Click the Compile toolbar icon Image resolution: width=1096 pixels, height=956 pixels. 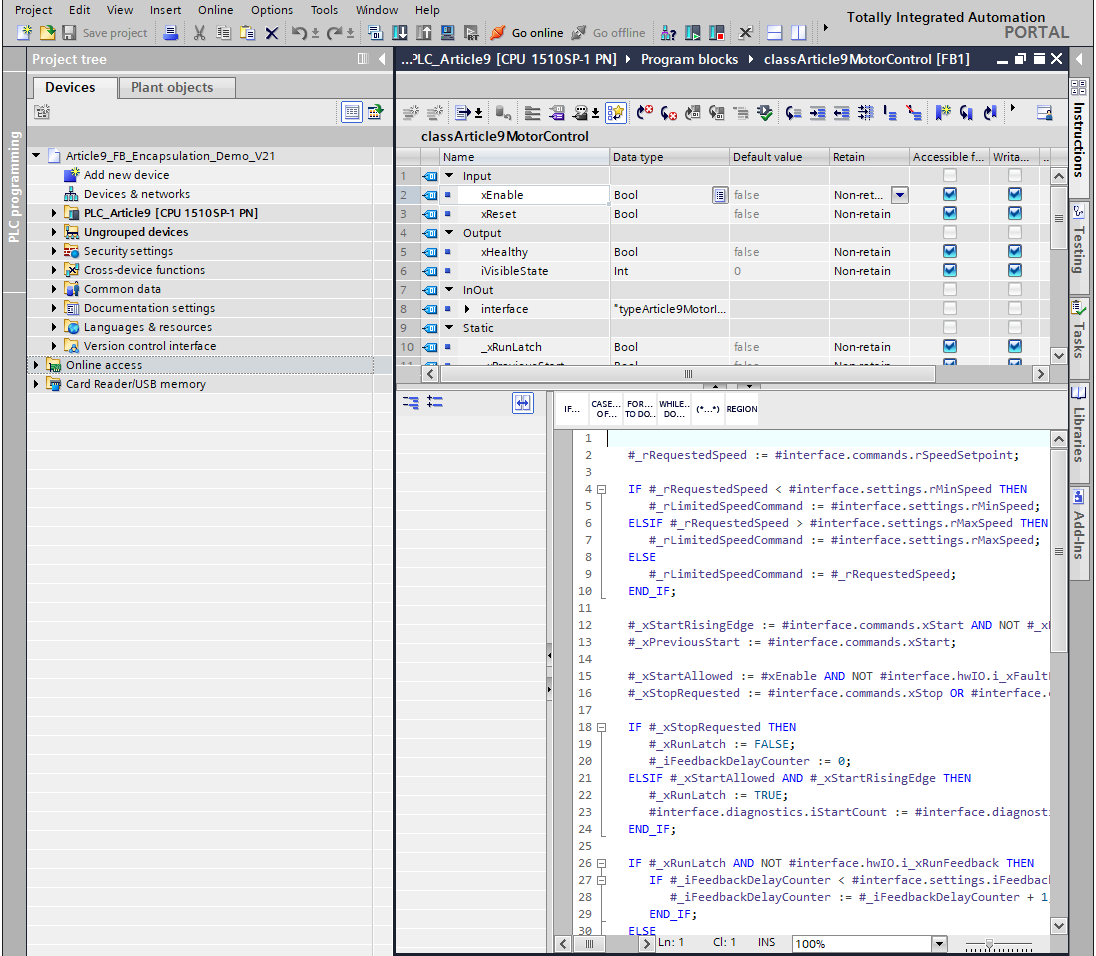pos(375,32)
